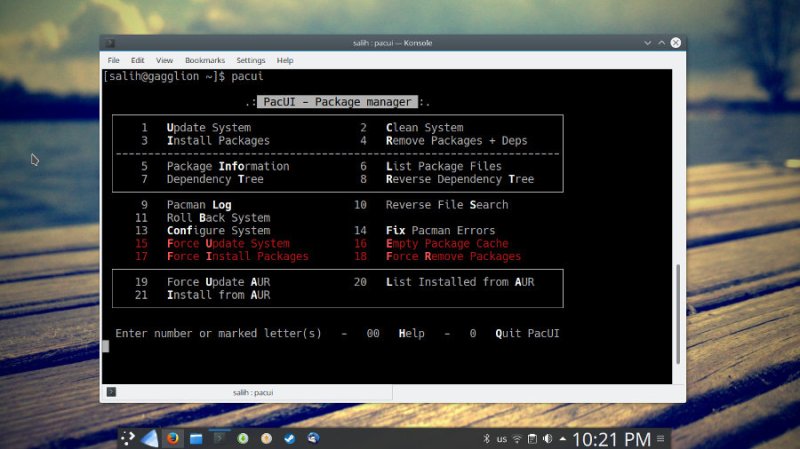Minimize the Konsole window
Image resolution: width=800 pixels, height=449 pixels.
[x=647, y=43]
